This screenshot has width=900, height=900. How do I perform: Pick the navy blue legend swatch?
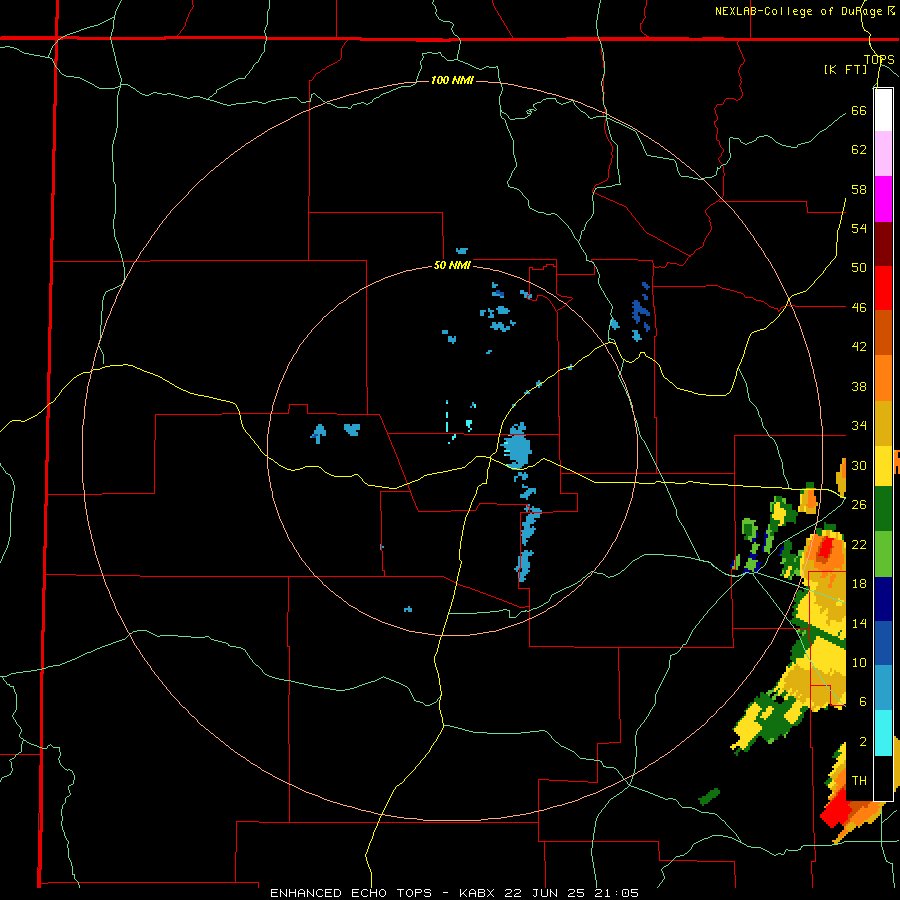click(x=883, y=599)
